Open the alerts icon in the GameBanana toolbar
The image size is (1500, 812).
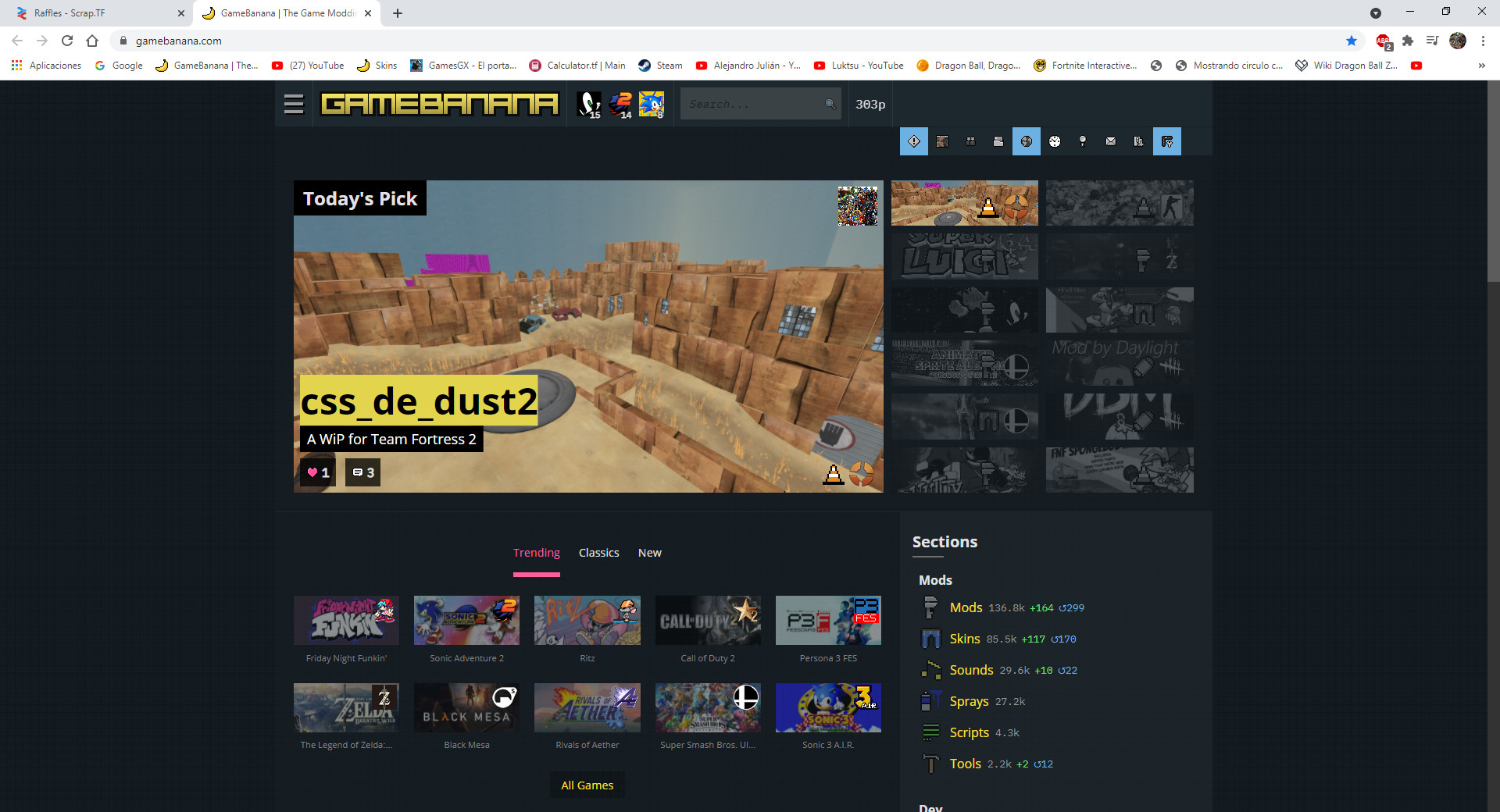tap(913, 141)
